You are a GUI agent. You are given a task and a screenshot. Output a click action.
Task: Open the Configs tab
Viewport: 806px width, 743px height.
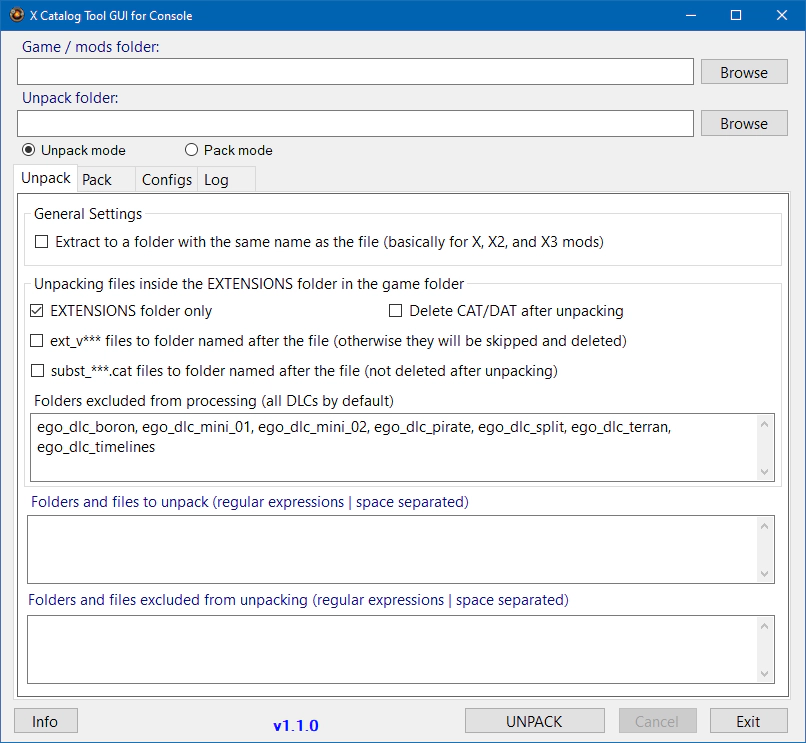pyautogui.click(x=167, y=180)
